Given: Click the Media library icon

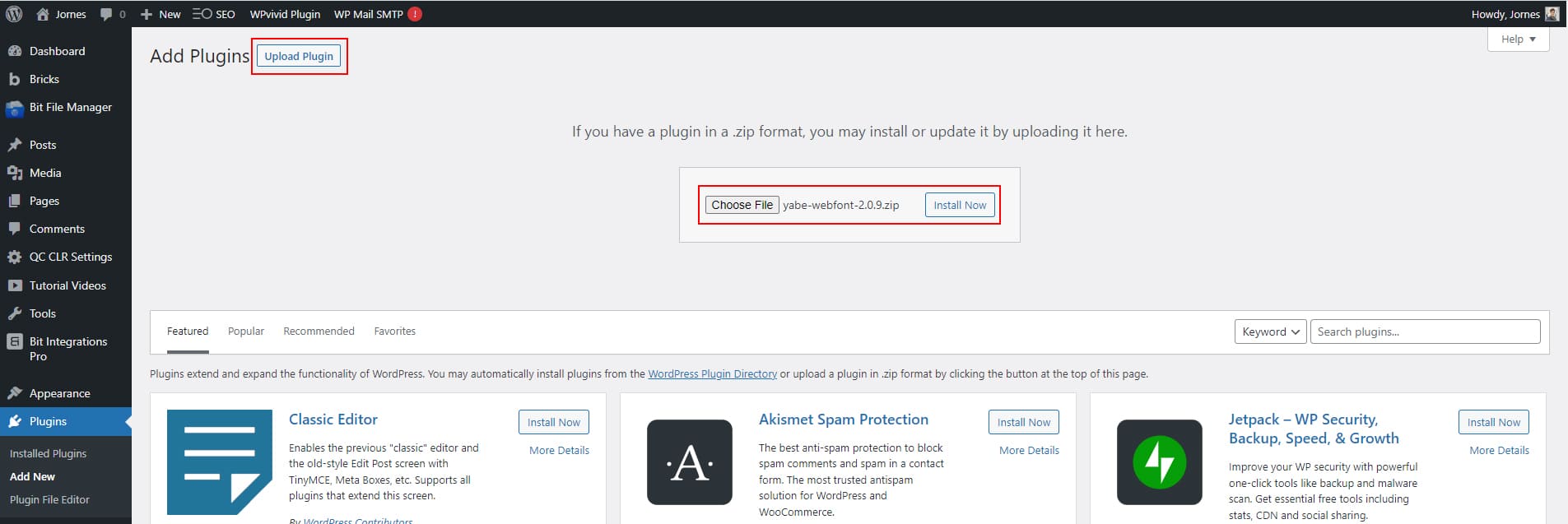Looking at the screenshot, I should click(16, 173).
